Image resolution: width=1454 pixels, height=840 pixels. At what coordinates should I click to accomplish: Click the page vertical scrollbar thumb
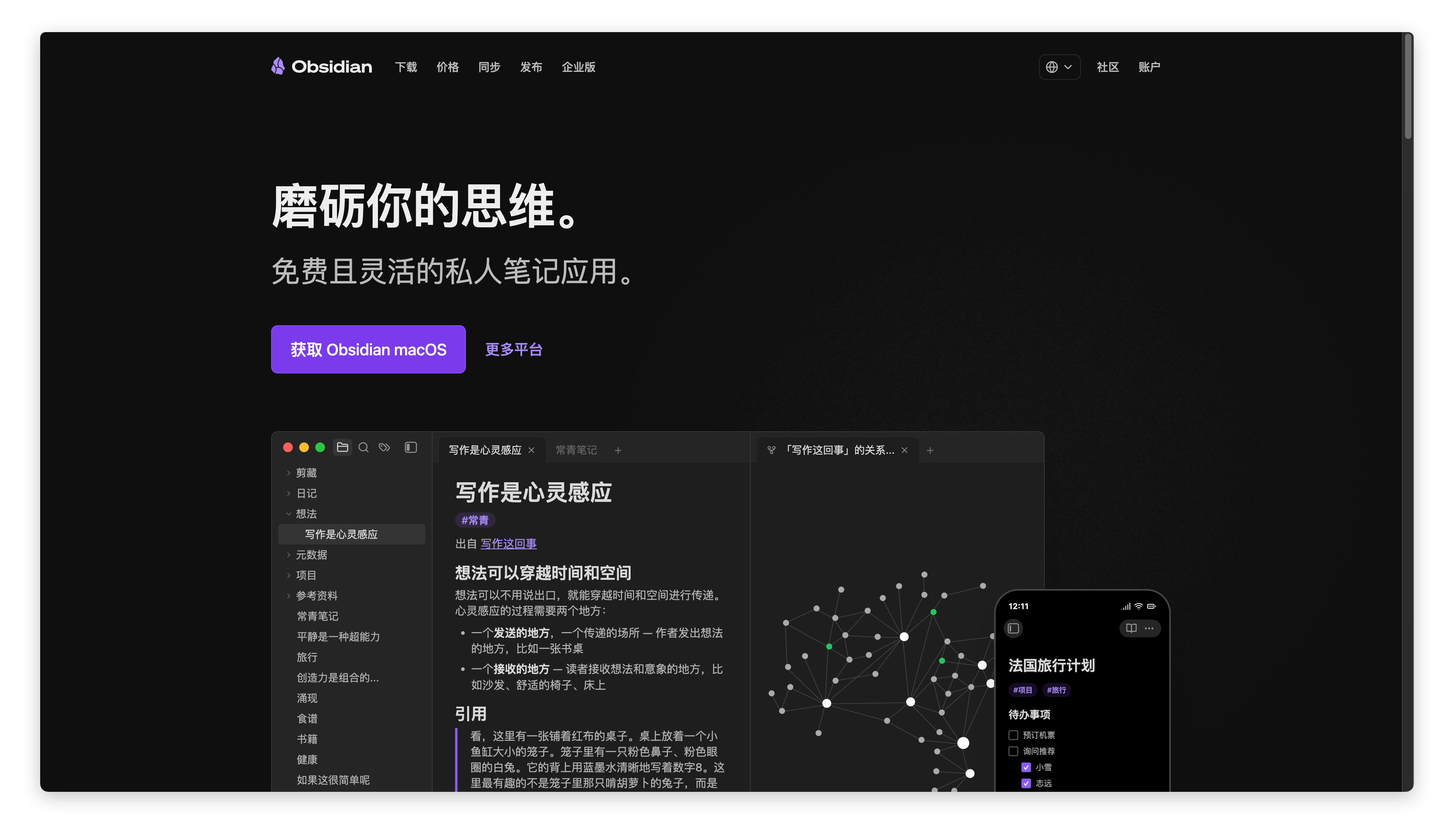click(x=1408, y=87)
